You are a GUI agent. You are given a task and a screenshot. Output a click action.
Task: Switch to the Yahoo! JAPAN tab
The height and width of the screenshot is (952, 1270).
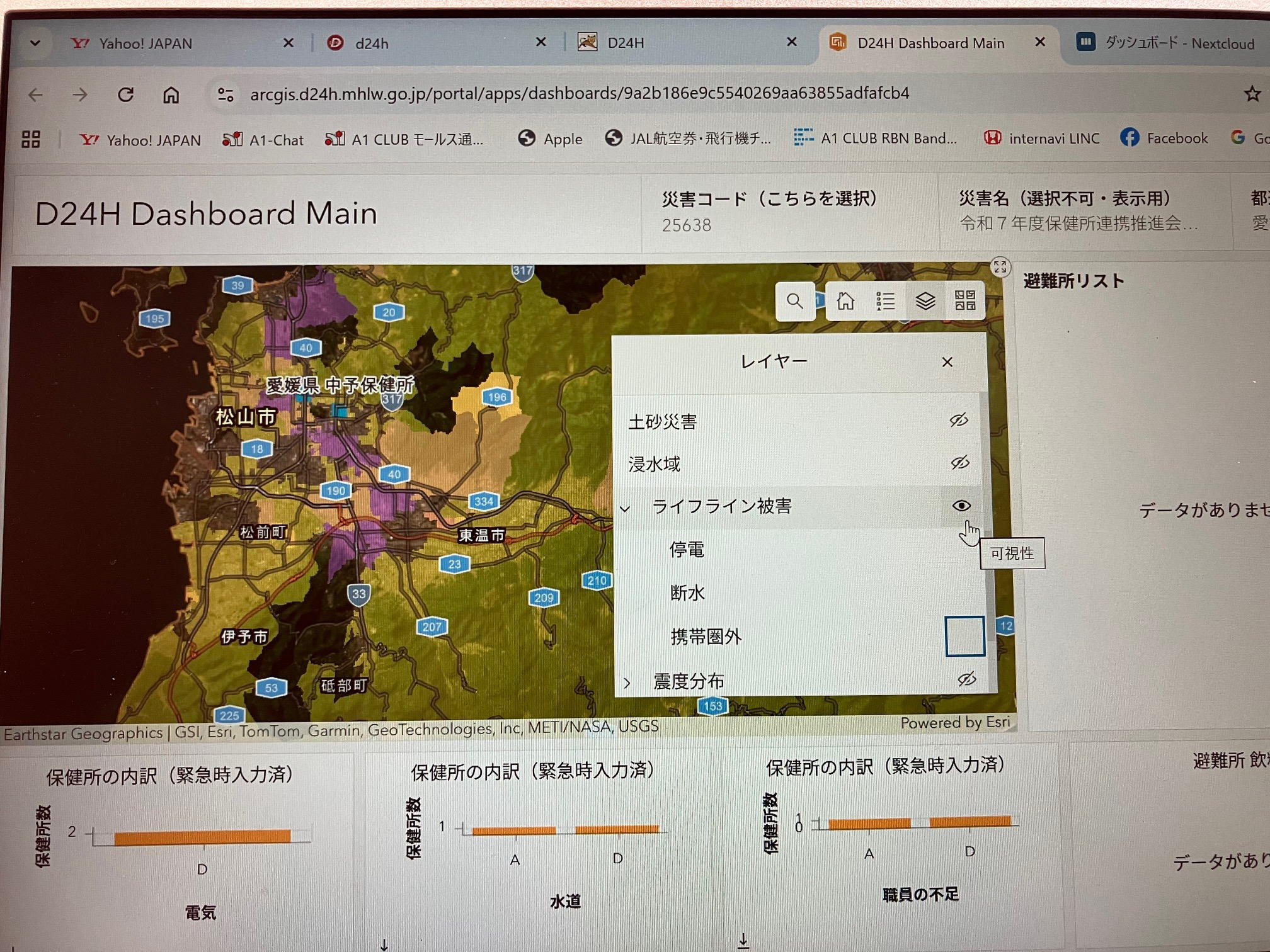(x=146, y=43)
